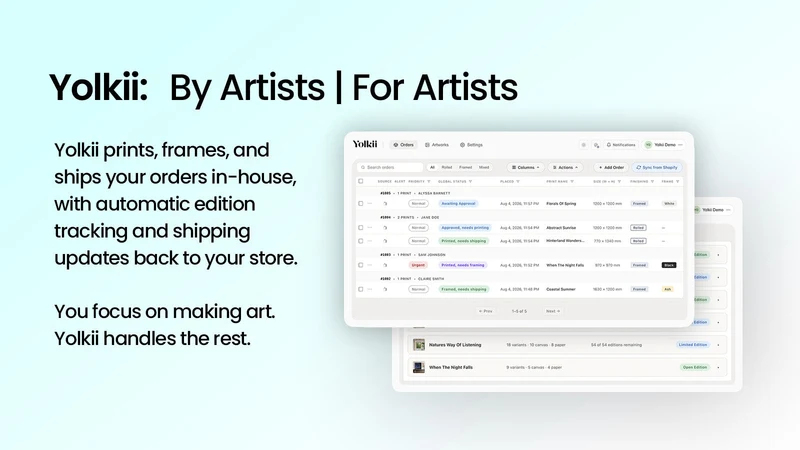Image resolution: width=800 pixels, height=450 pixels.
Task: Open row menu dash for Abstract Sunrise
Action: (370, 228)
